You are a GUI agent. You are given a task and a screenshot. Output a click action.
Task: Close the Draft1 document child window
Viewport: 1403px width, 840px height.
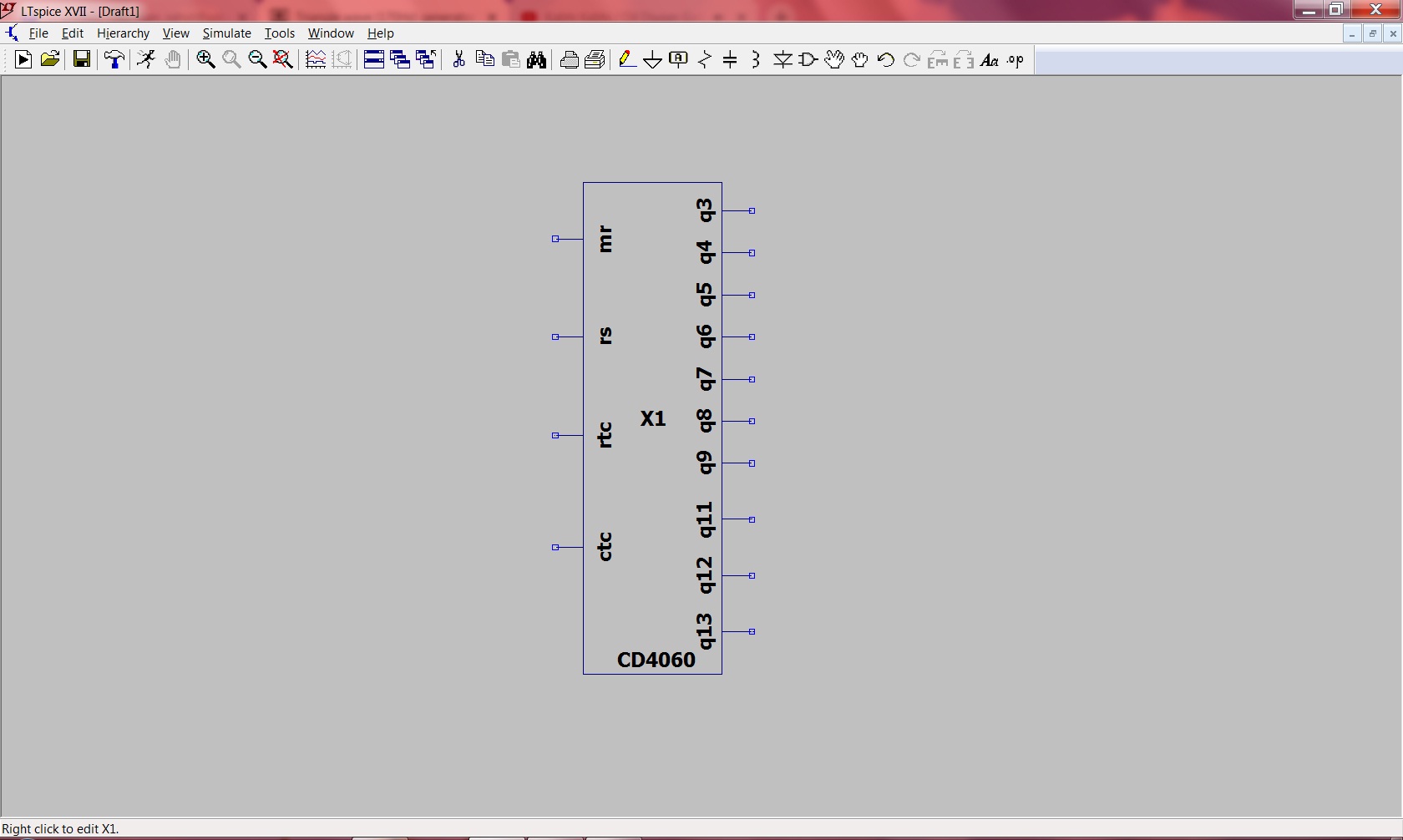point(1392,34)
